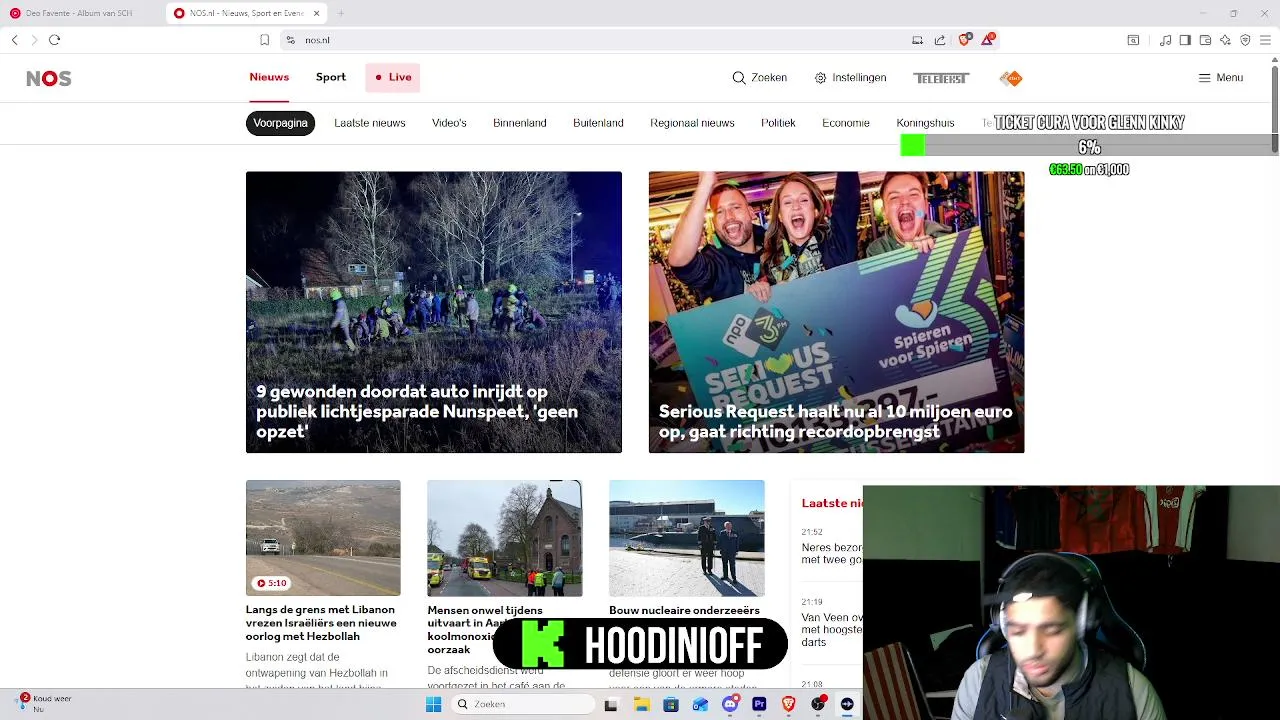Open the Video's category
Screen dimensions: 1280x720
[449, 123]
